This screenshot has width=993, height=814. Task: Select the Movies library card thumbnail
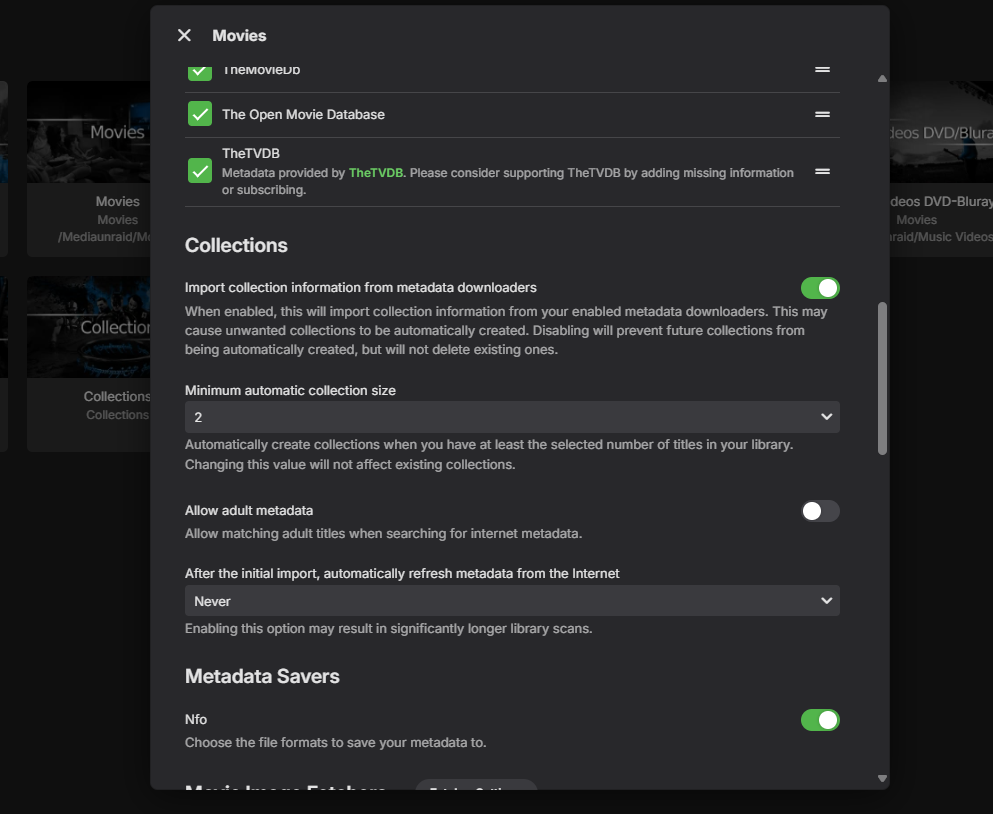(x=88, y=132)
